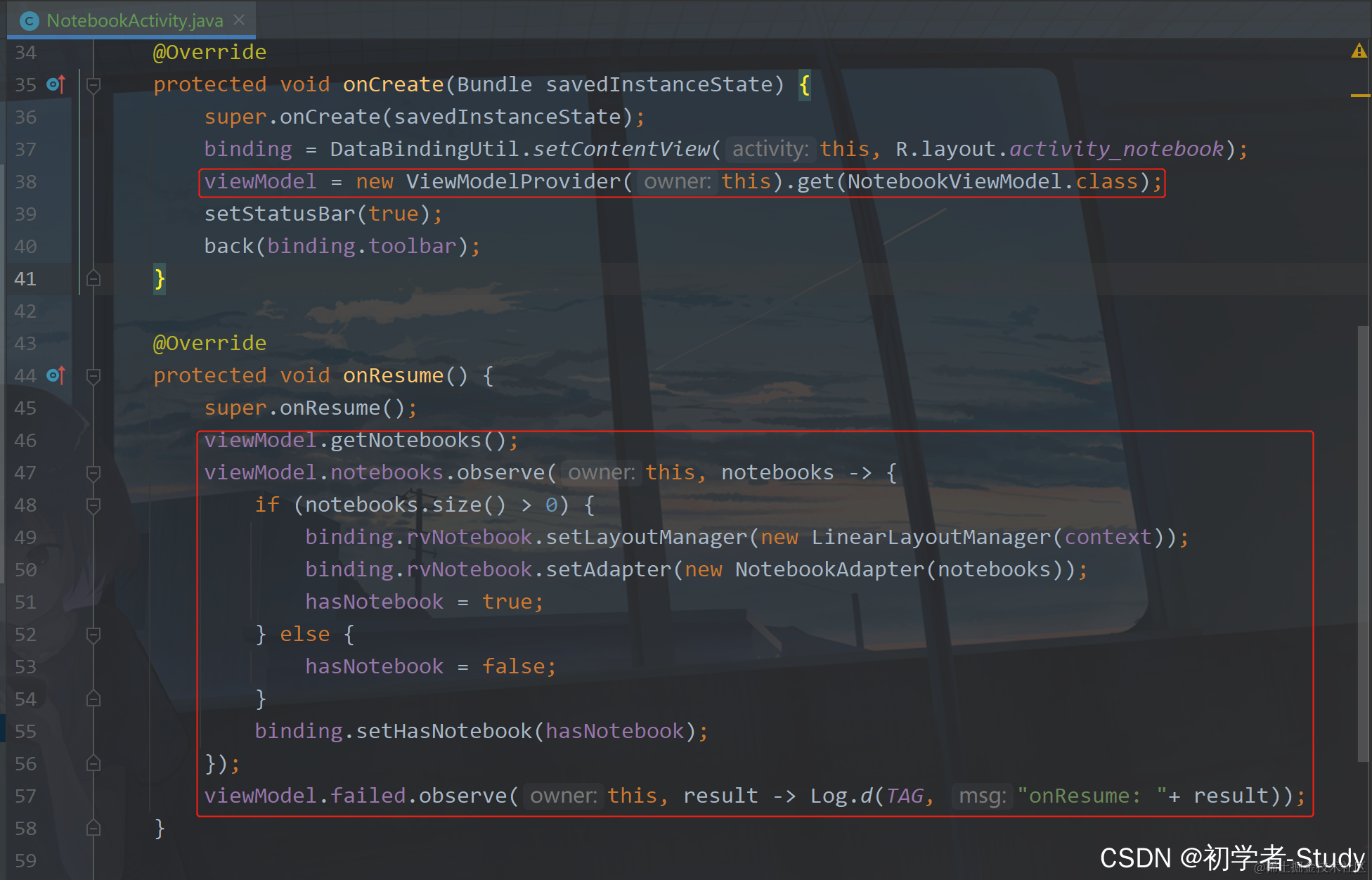Click the overrides gutter icon beside onResume
1372x880 pixels.
[56, 376]
